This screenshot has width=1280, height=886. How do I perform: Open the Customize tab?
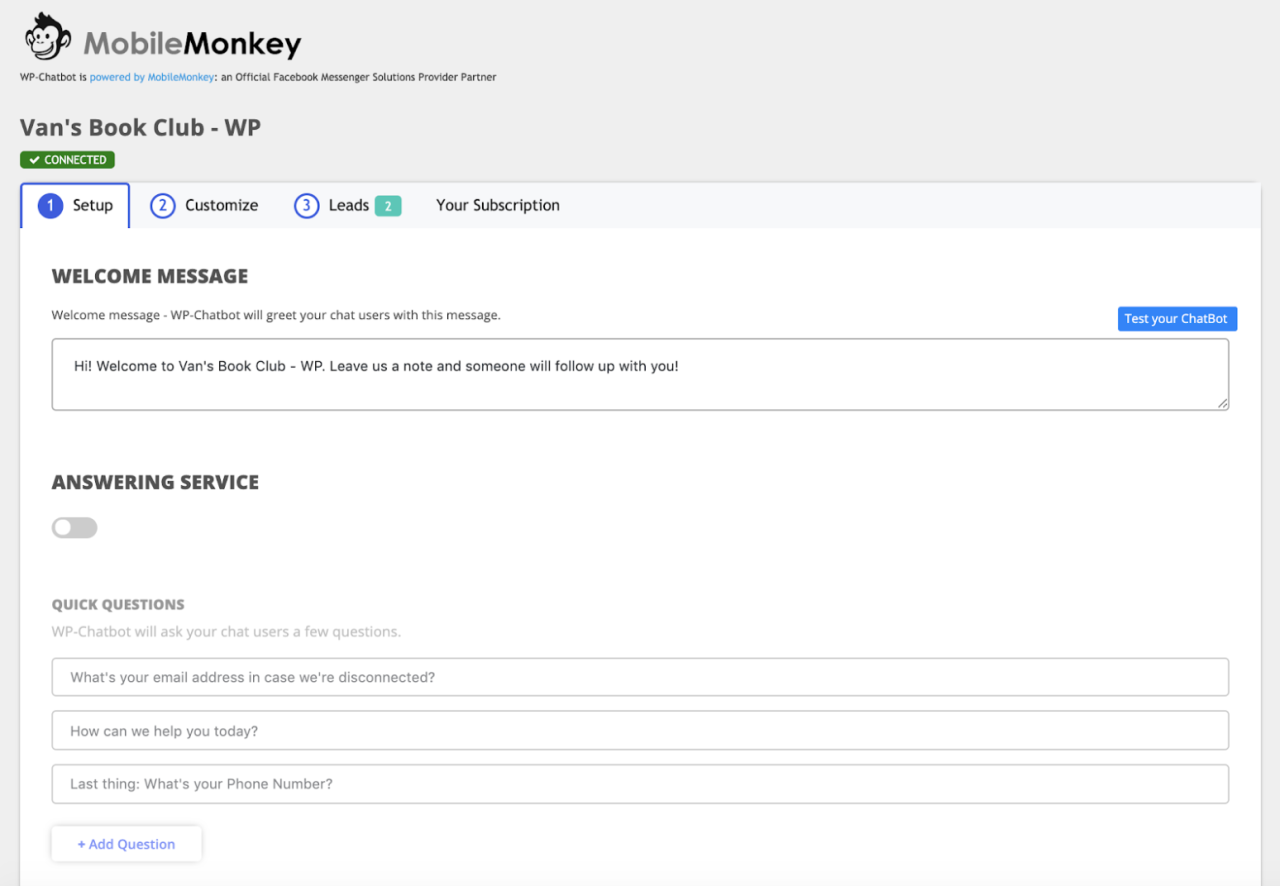click(x=221, y=205)
